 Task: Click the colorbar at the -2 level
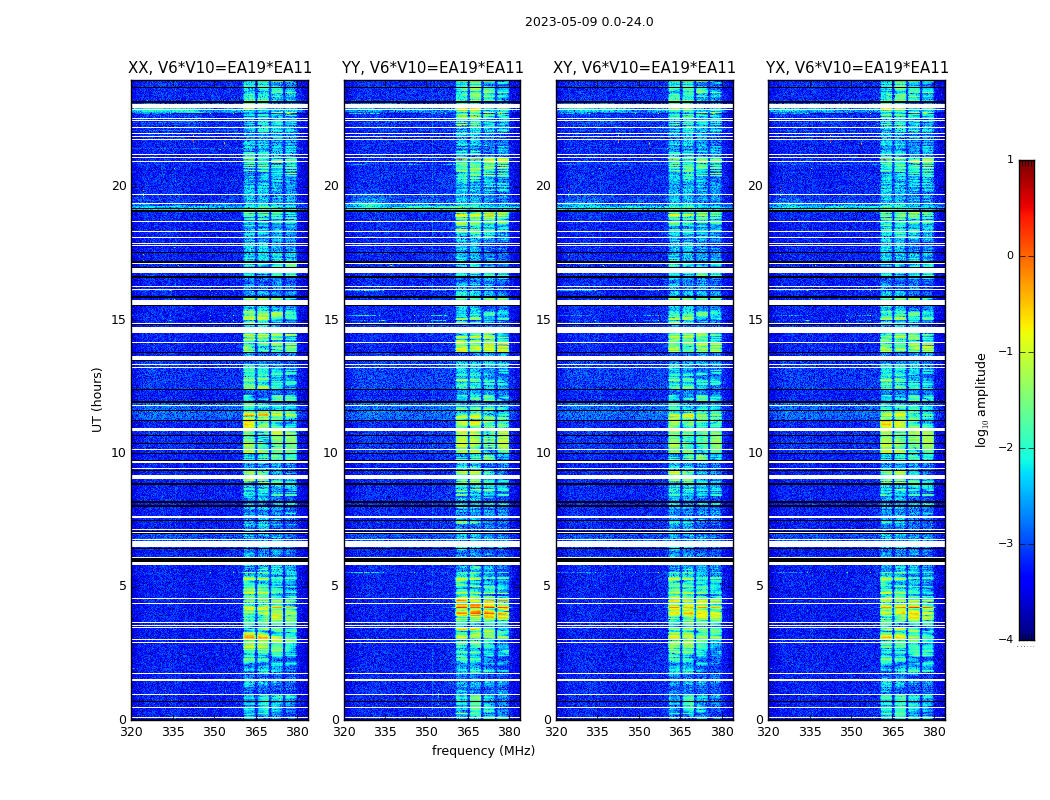click(1027, 448)
